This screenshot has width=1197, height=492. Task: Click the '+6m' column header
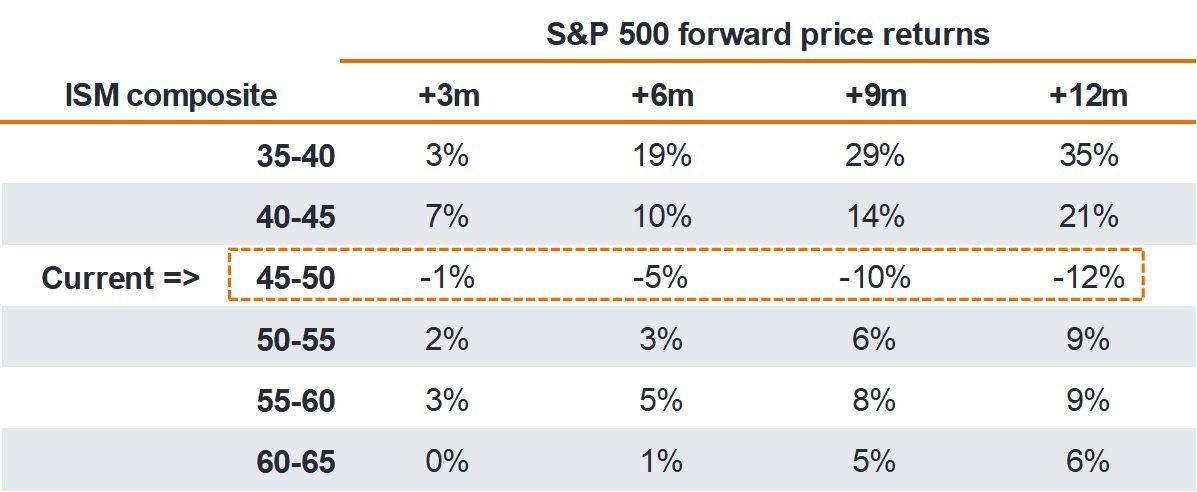click(659, 96)
